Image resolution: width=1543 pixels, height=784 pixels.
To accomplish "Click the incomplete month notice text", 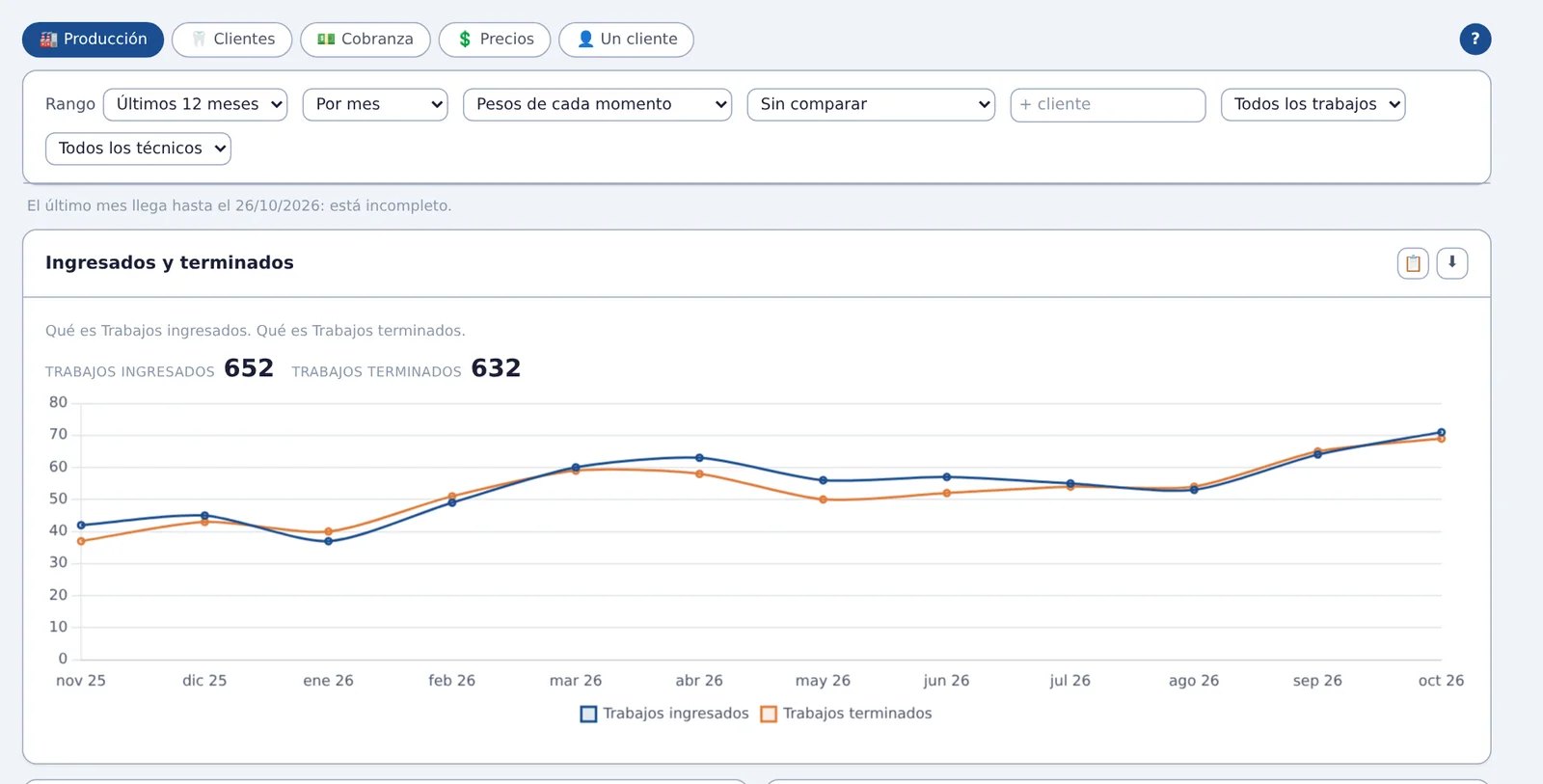I will pyautogui.click(x=239, y=205).
